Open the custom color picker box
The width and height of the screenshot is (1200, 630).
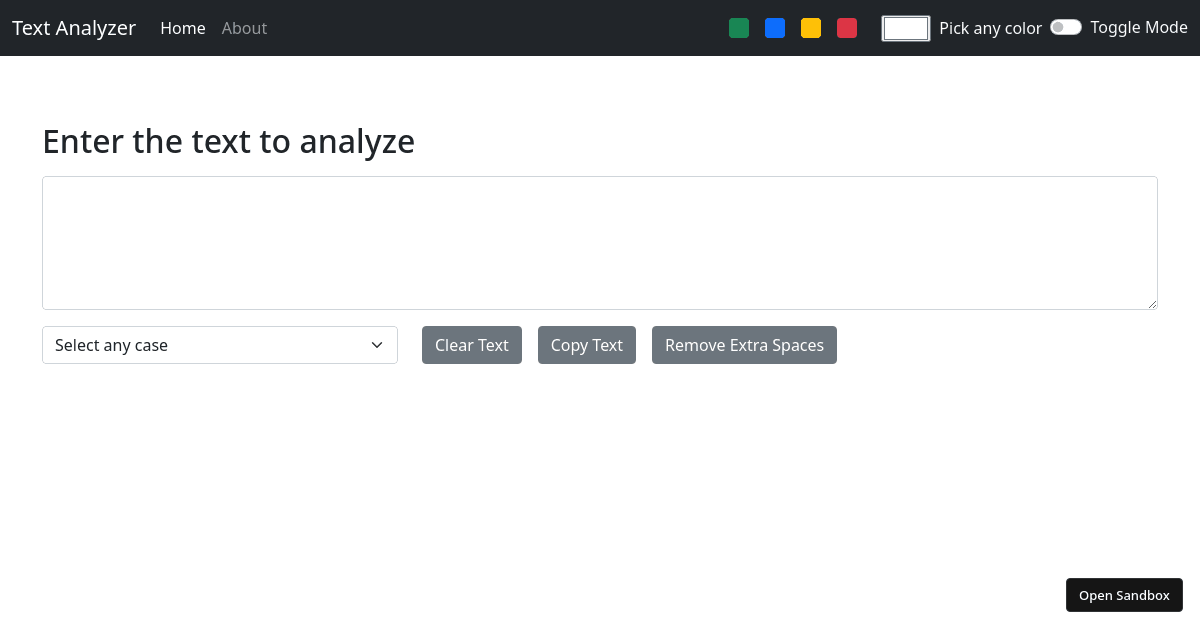tap(905, 28)
